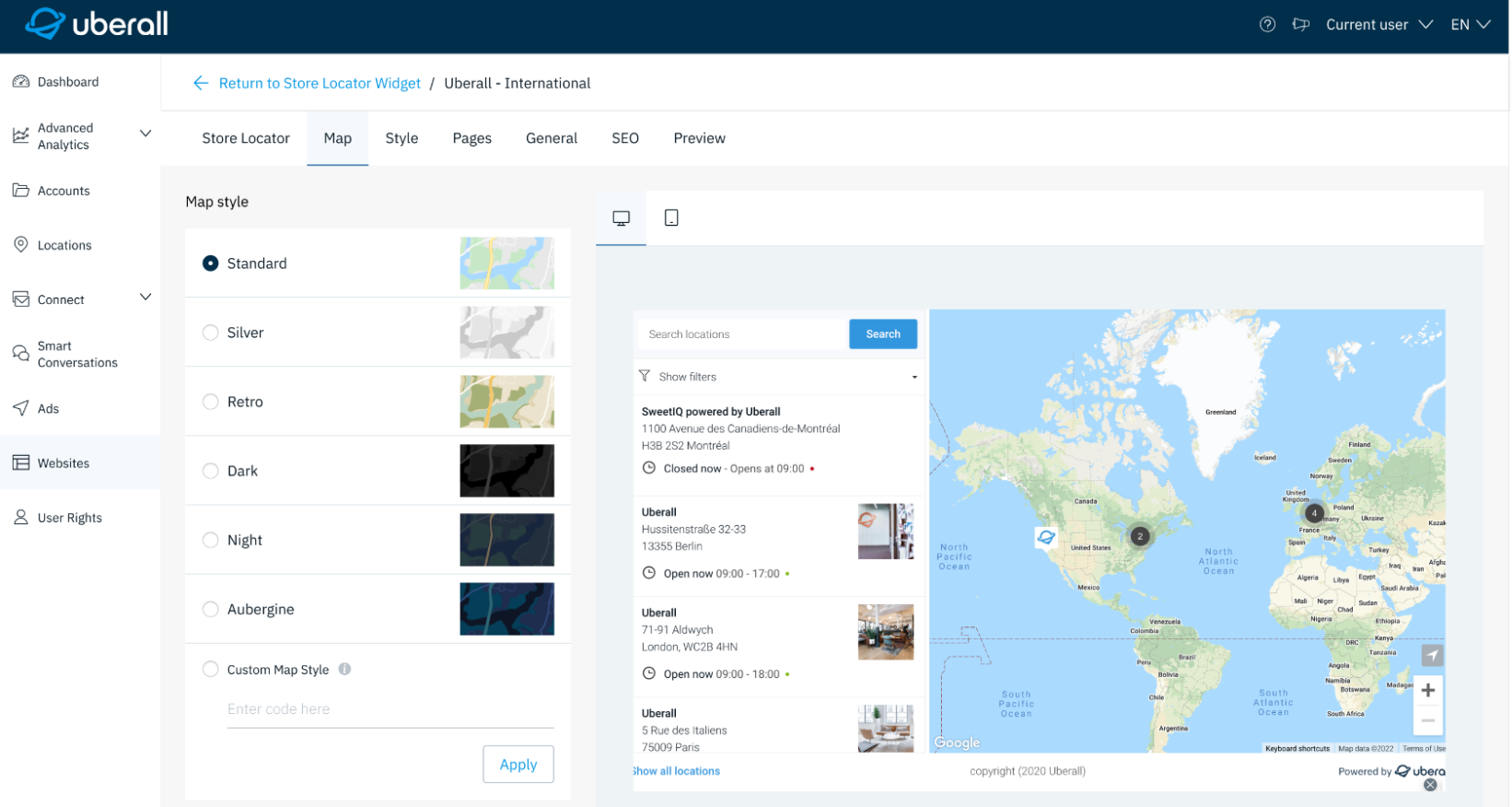The image size is (1512, 807).
Task: Click the map zoom in plus
Action: click(x=1428, y=690)
